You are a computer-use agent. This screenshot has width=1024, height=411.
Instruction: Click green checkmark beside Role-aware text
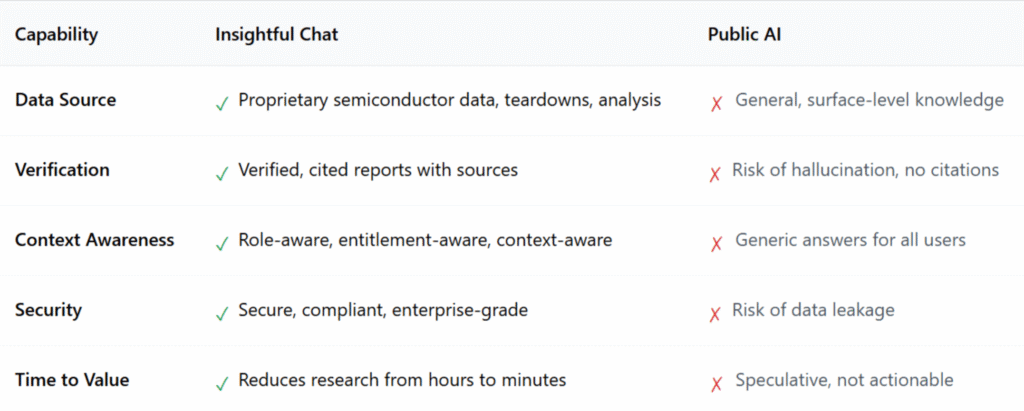tap(222, 243)
